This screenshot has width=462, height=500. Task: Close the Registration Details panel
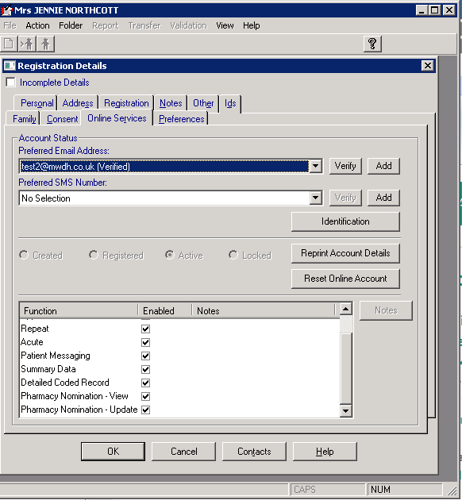(427, 65)
